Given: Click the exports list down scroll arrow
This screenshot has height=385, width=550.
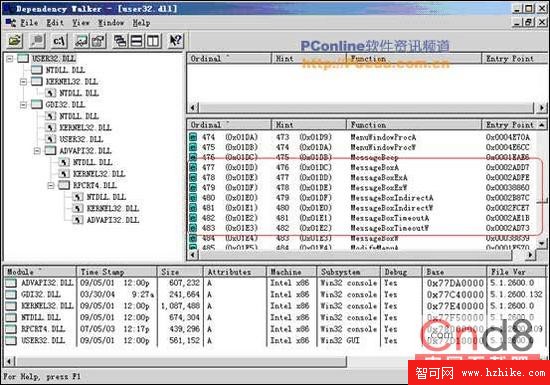Looking at the screenshot, I should (542, 243).
